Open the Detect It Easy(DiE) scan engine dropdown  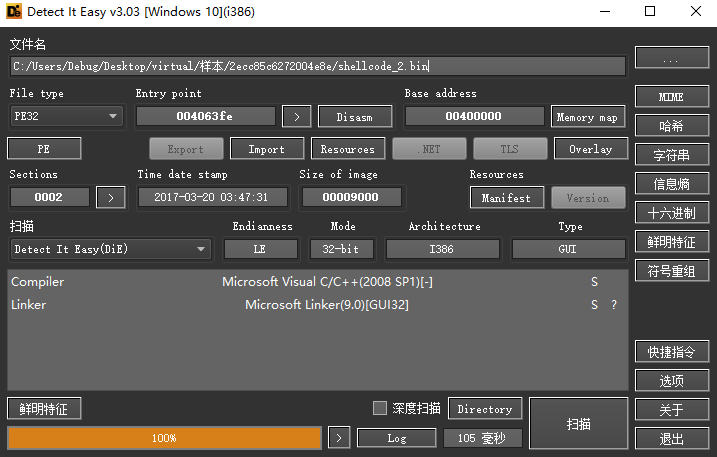coord(110,249)
